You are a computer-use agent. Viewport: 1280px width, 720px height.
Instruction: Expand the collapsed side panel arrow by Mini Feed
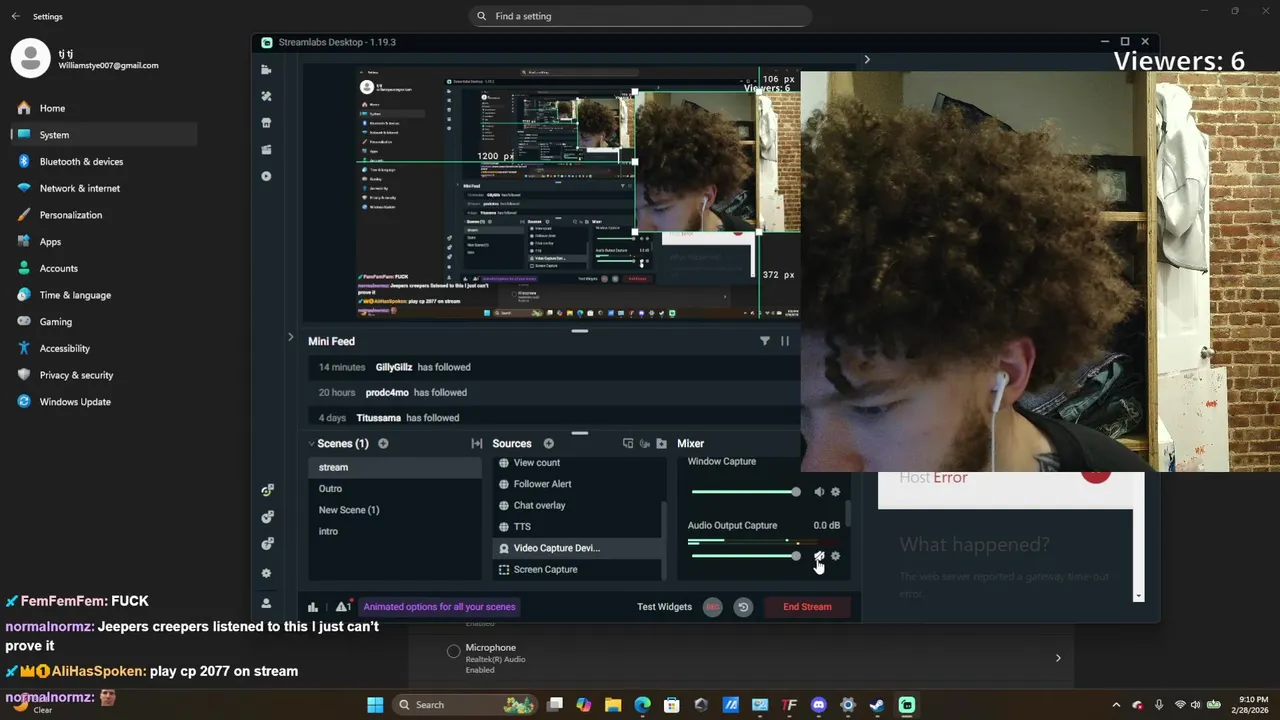[x=290, y=337]
